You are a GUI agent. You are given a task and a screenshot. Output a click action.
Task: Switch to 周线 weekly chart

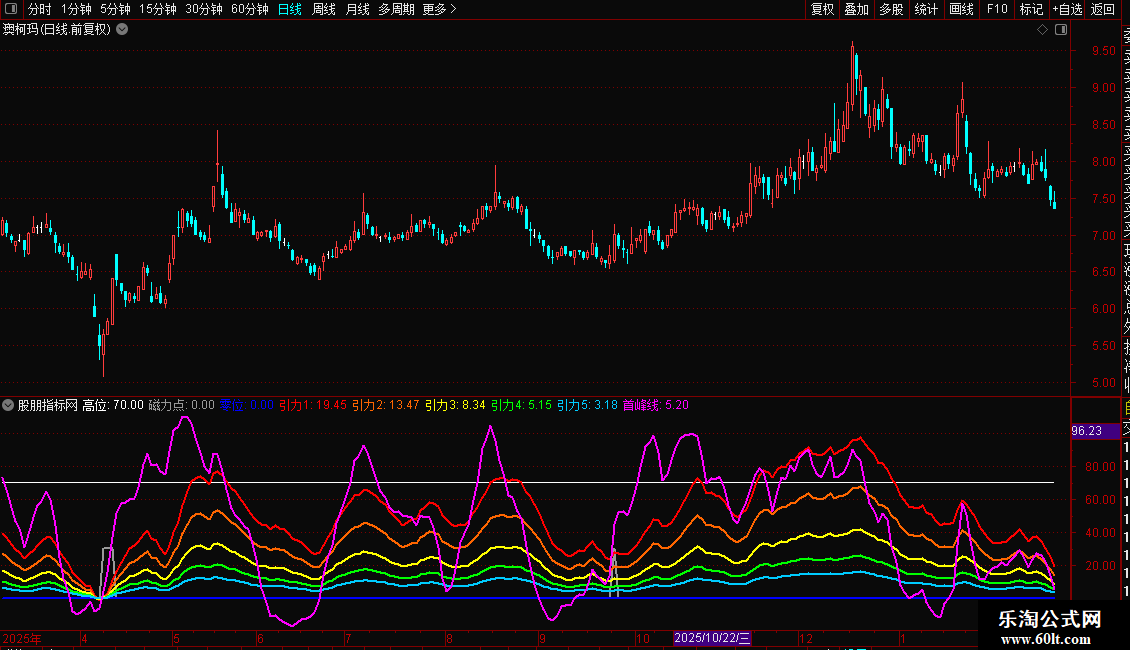click(x=324, y=9)
